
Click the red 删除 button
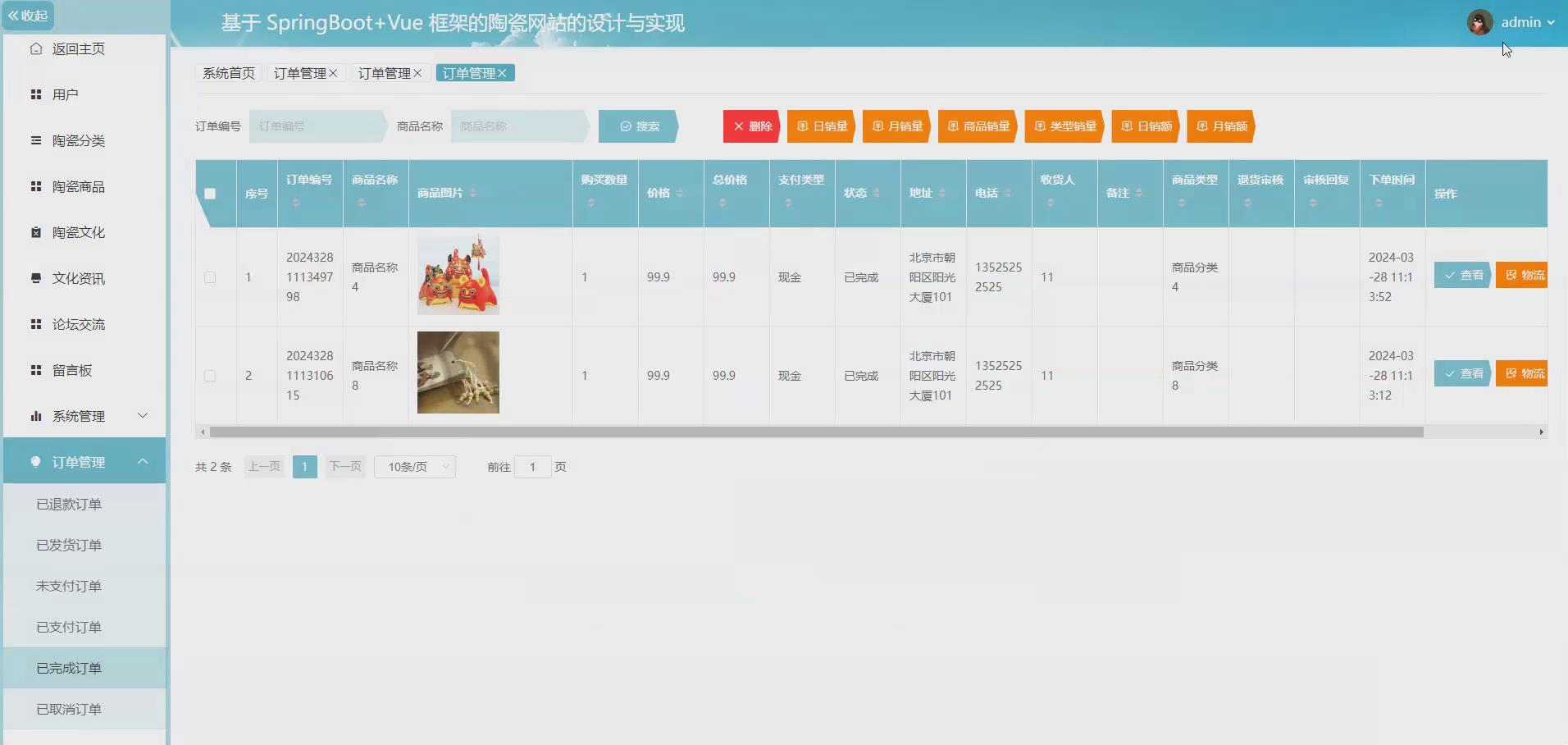(x=752, y=126)
